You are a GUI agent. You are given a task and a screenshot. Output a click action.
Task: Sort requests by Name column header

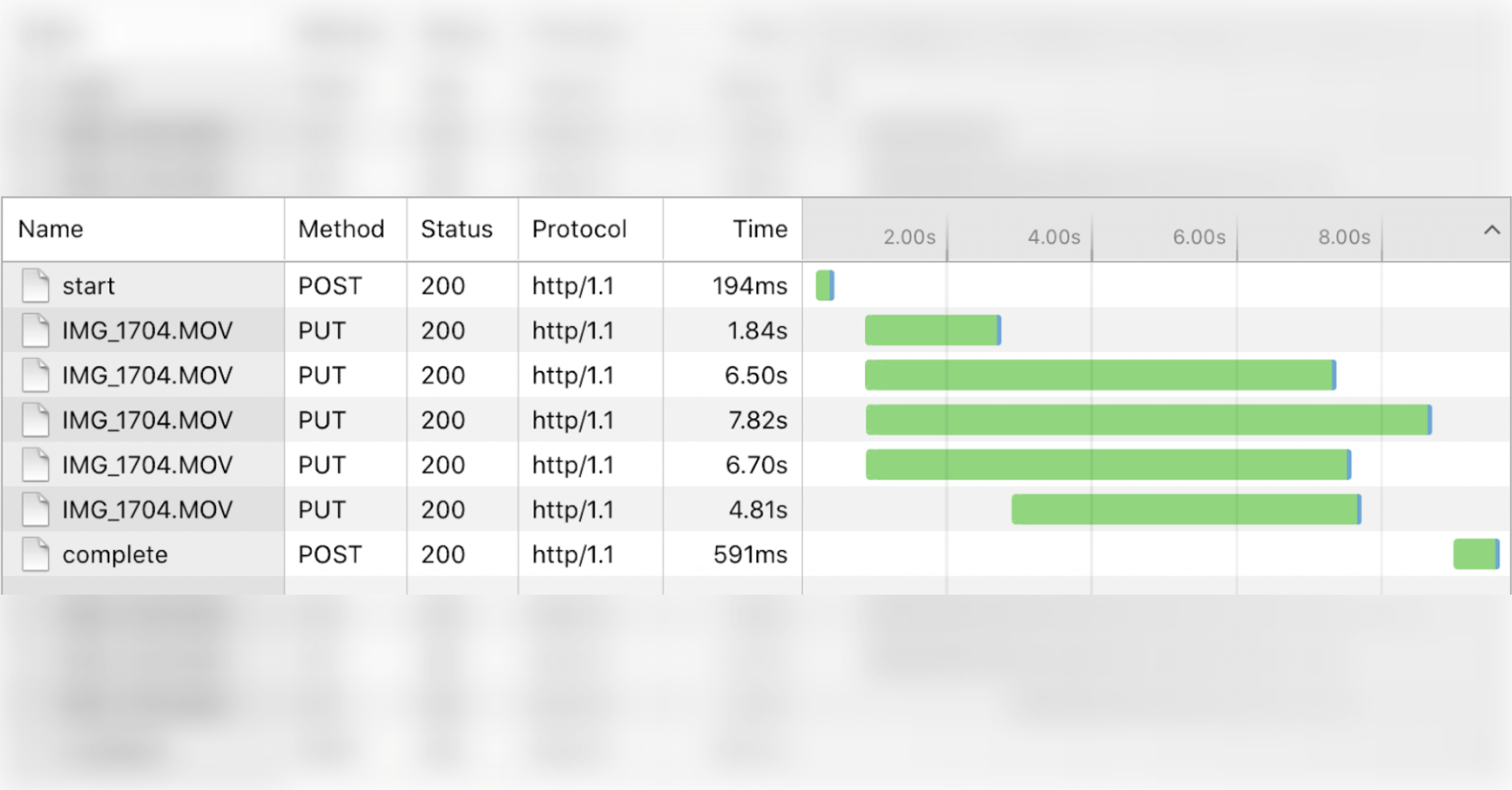coord(51,229)
